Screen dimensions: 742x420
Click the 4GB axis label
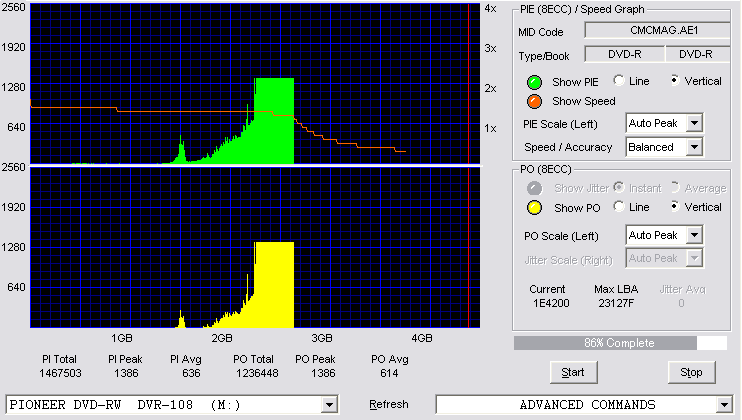click(422, 338)
